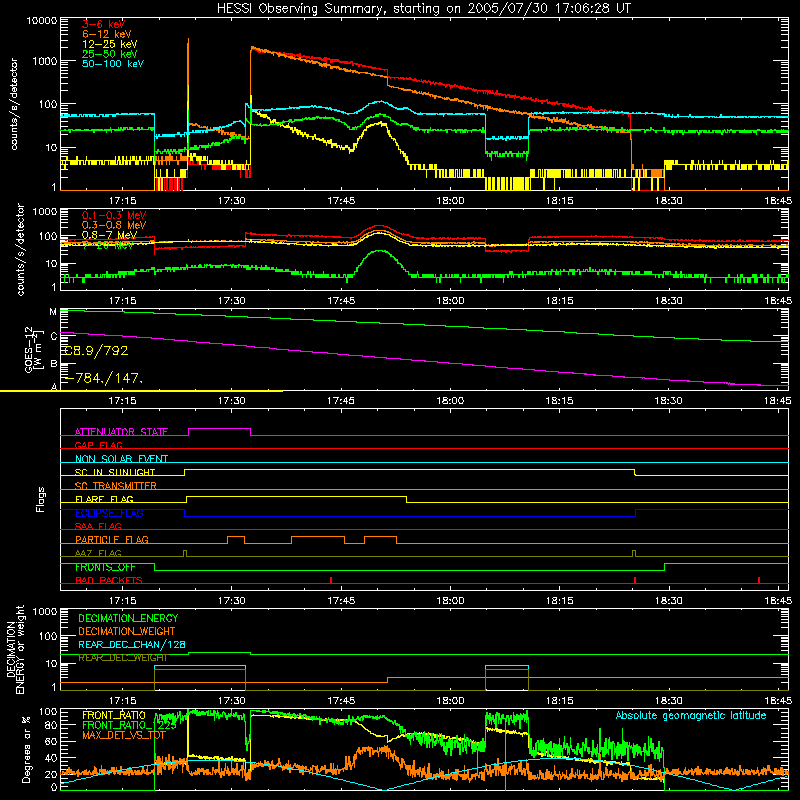Viewport: 800px width, 800px height.
Task: Click the DECIMATION_WEIGHT legend label
Action: point(127,632)
